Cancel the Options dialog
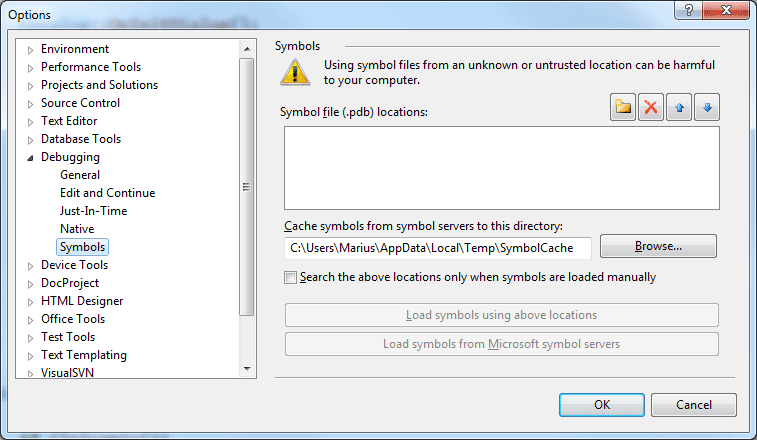The width and height of the screenshot is (757, 440). tap(693, 405)
